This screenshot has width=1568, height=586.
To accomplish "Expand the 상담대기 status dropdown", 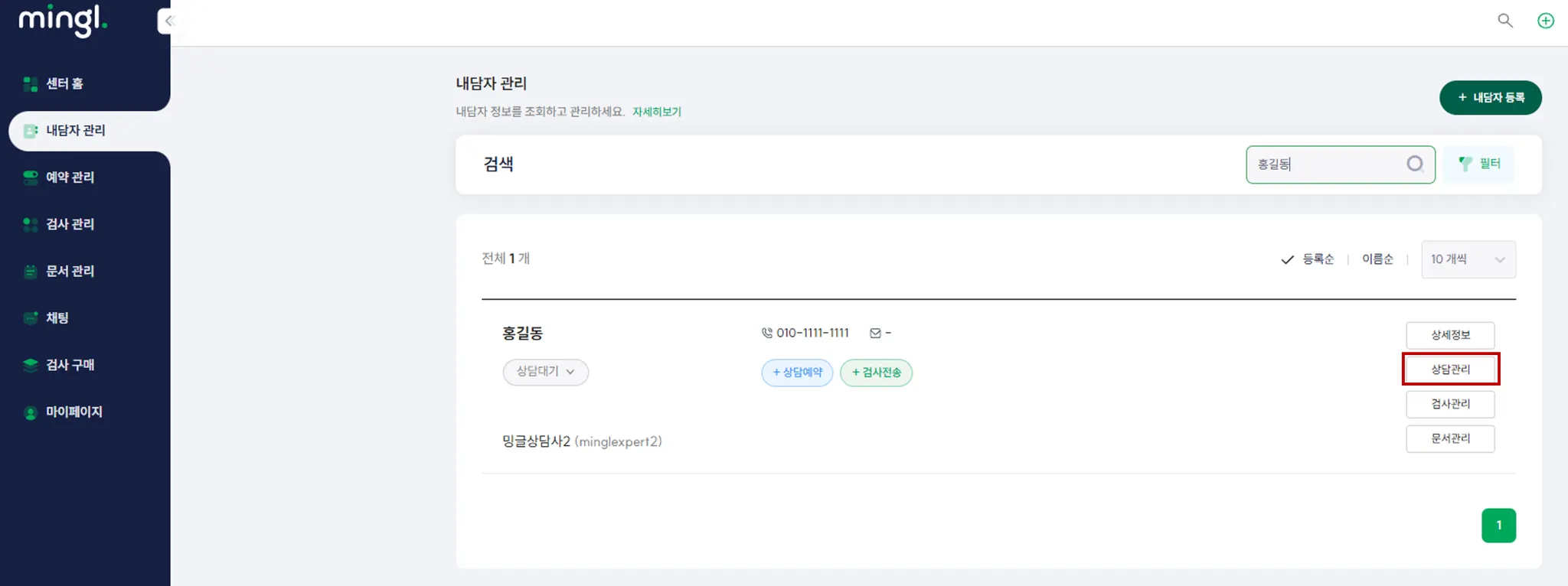I will coord(545,372).
